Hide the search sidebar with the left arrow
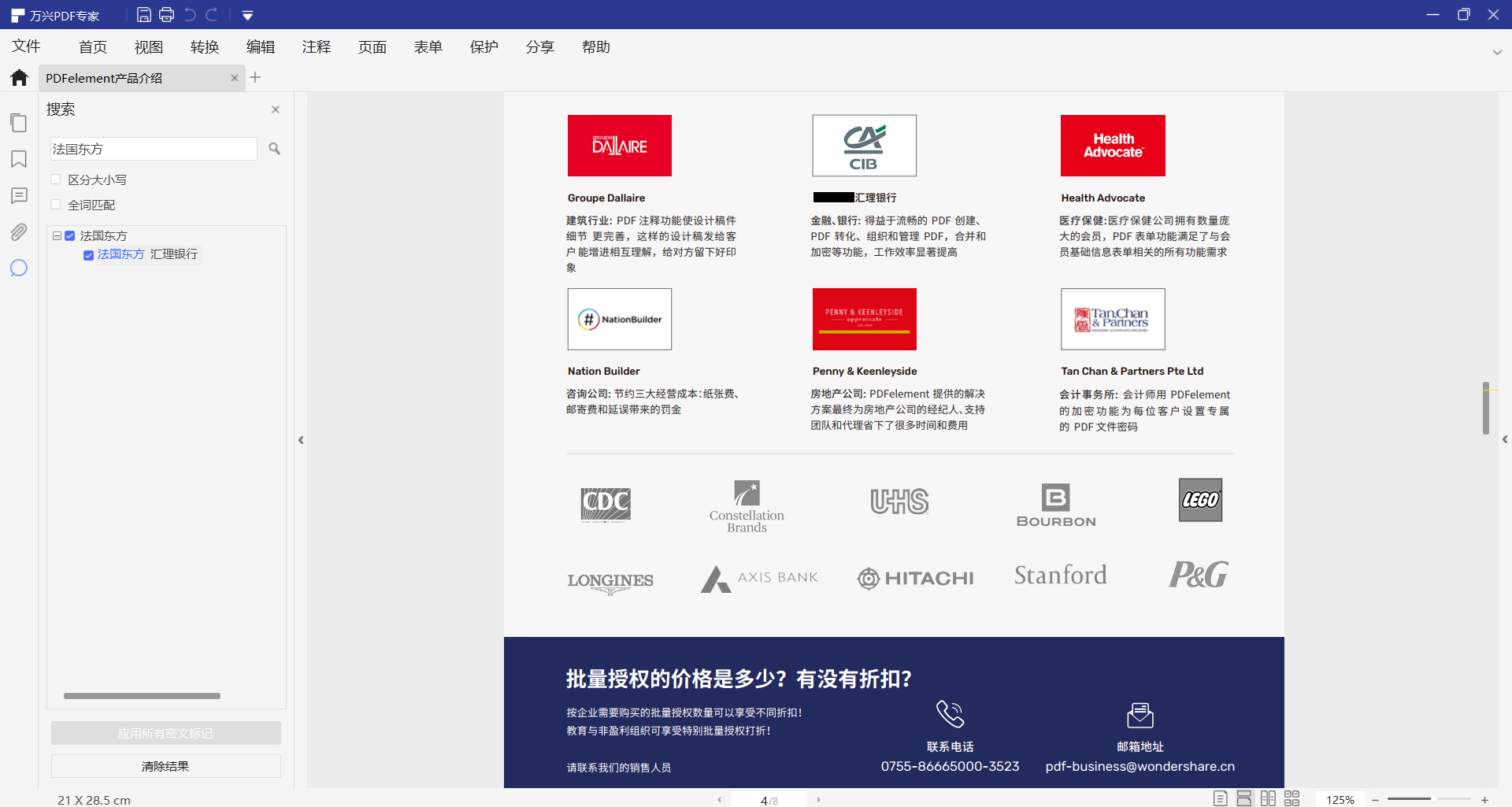Image resolution: width=1512 pixels, height=807 pixels. [x=301, y=440]
